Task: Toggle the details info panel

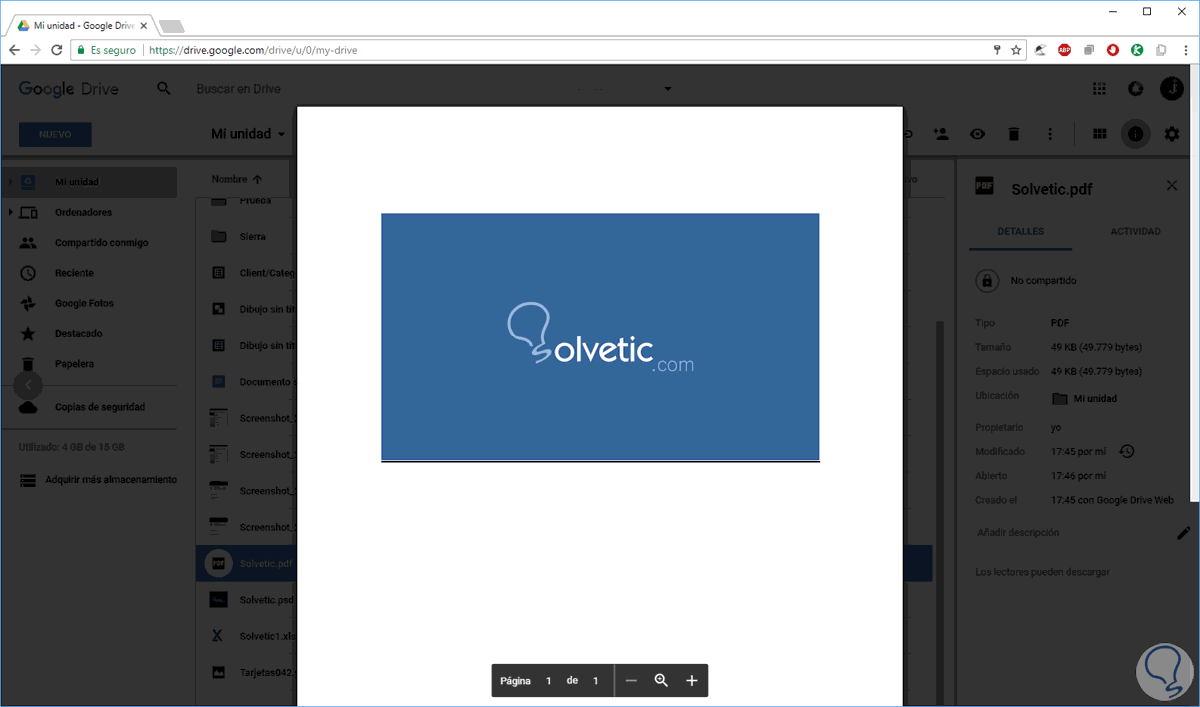Action: 1135,134
